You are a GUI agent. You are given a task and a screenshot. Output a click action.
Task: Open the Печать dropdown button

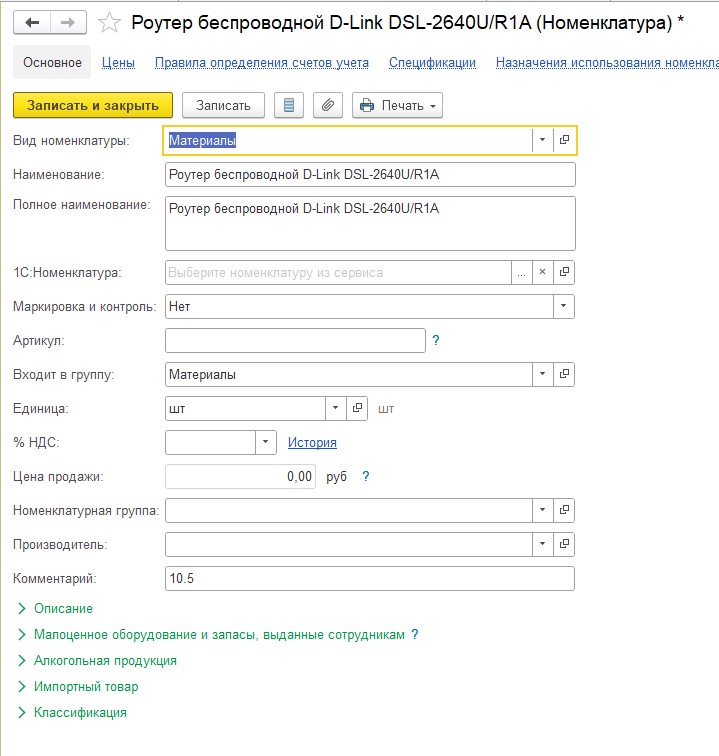[397, 105]
